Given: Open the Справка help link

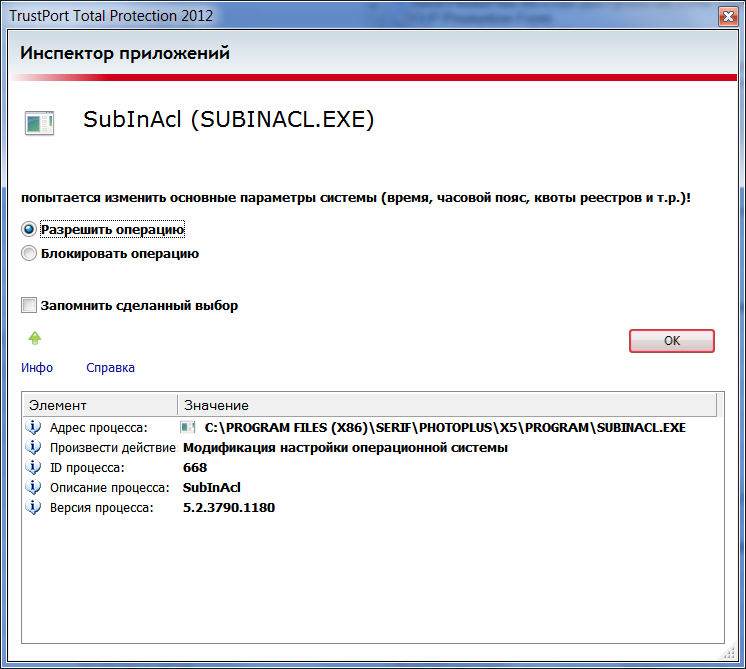Looking at the screenshot, I should click(110, 367).
